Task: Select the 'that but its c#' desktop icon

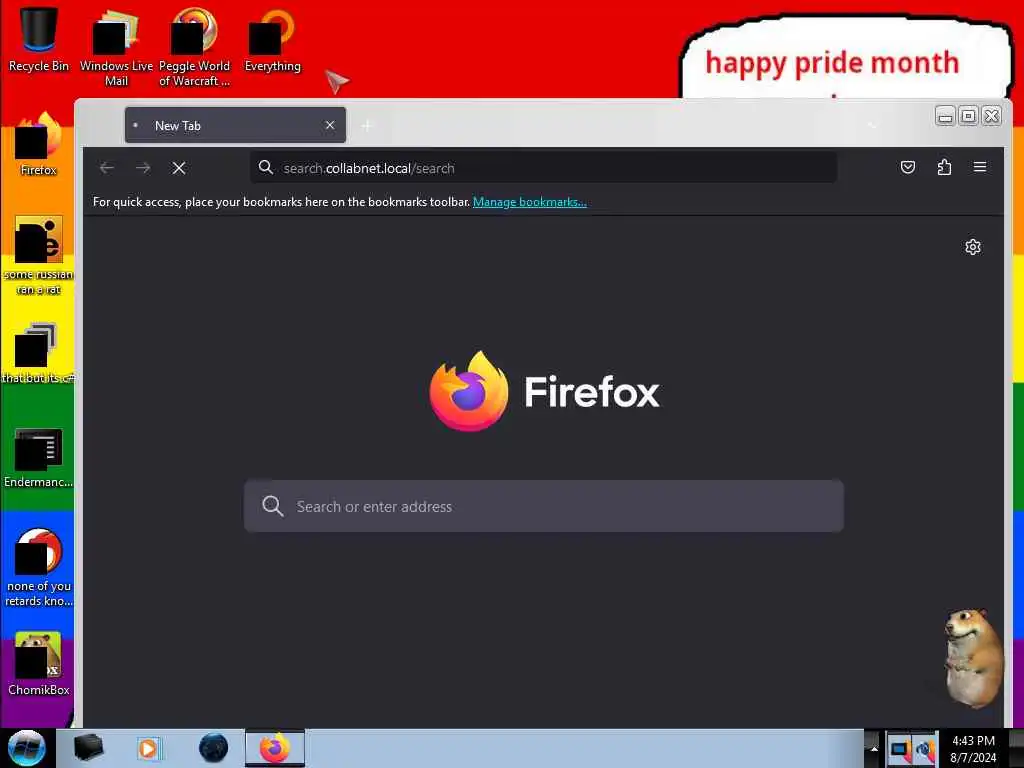Action: point(39,353)
